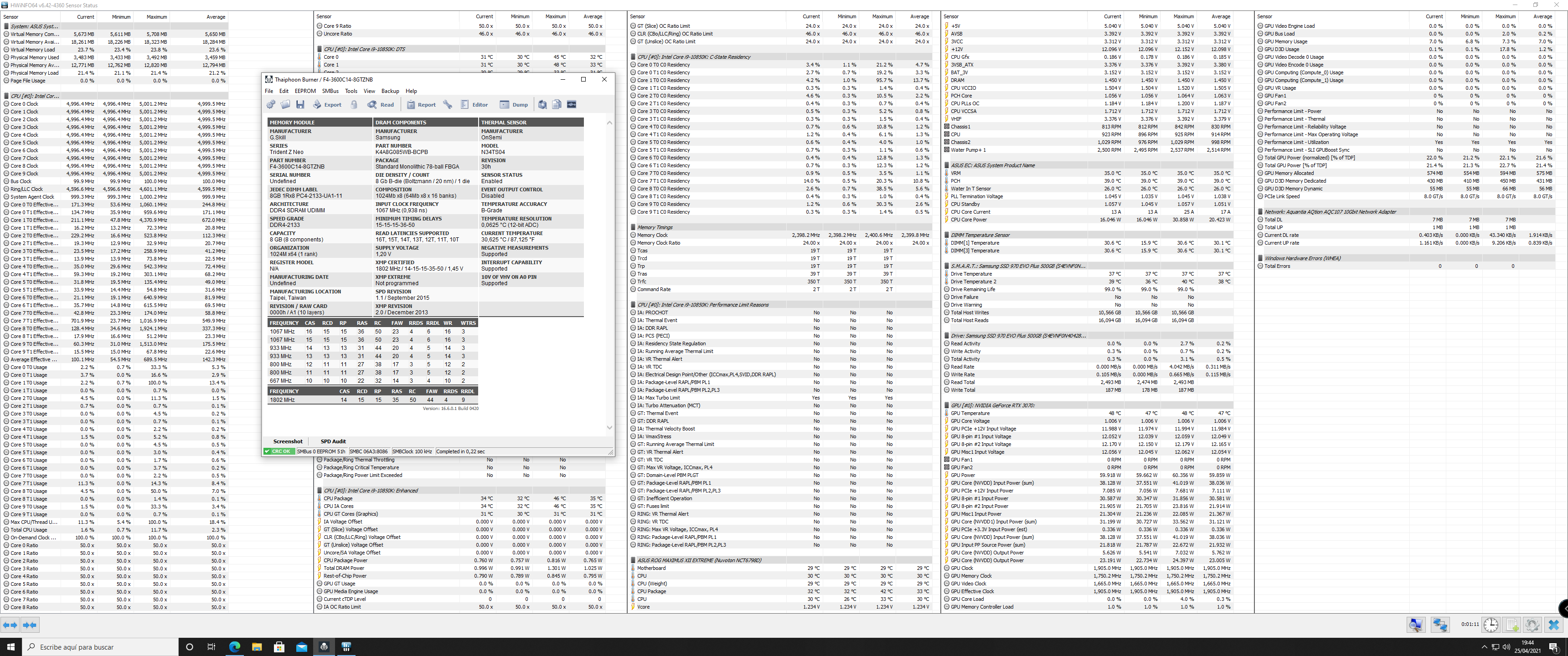Open the Edit menu in Thaiphoon Burner
Viewport: 1568px width, 656px height.
click(x=284, y=91)
